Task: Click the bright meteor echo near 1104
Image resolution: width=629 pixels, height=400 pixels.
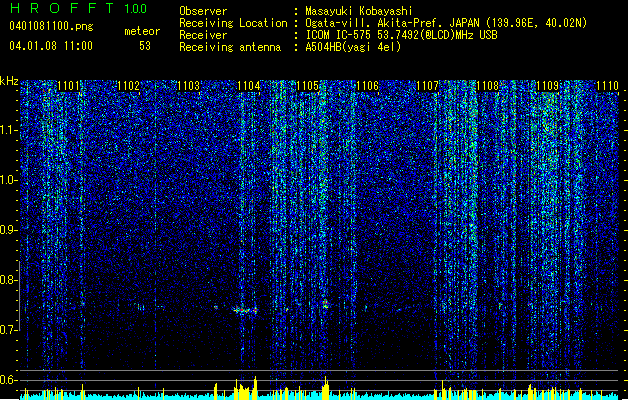Action: click(x=245, y=310)
